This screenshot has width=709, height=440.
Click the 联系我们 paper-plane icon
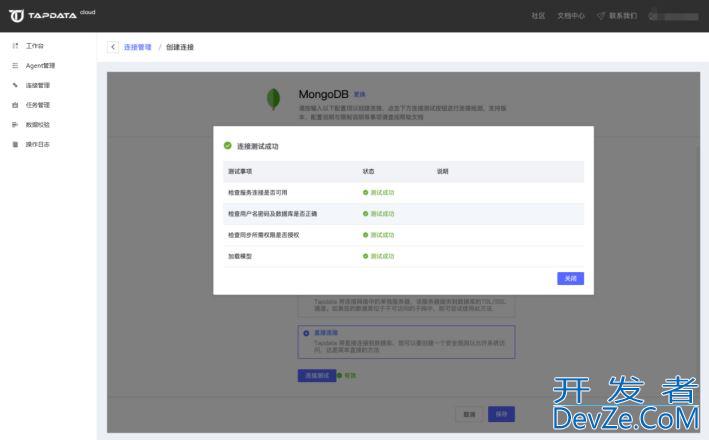point(601,16)
